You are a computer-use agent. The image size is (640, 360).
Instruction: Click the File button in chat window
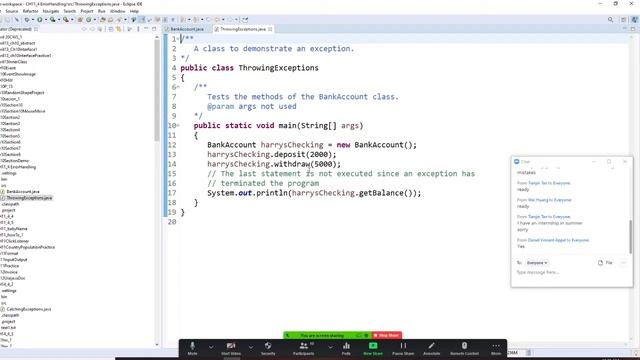(605, 263)
